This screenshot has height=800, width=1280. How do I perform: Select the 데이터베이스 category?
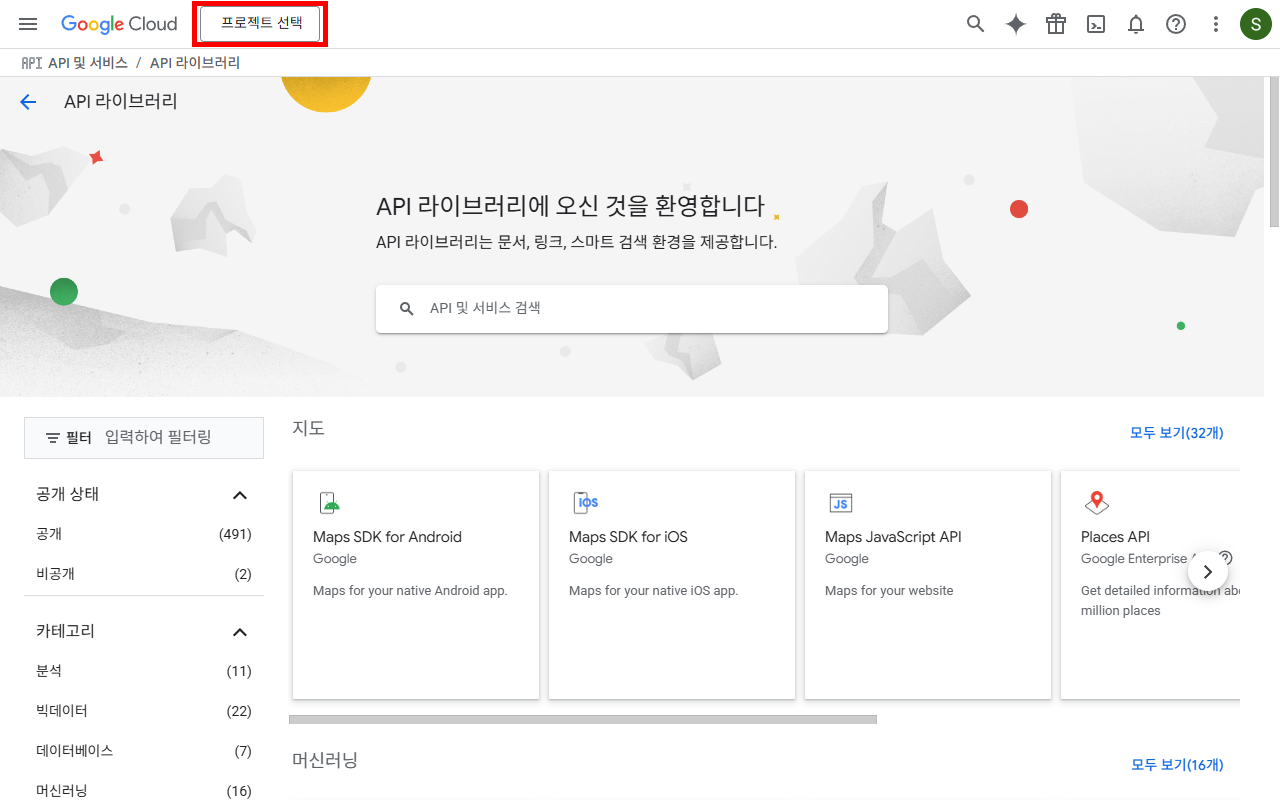coord(144,751)
